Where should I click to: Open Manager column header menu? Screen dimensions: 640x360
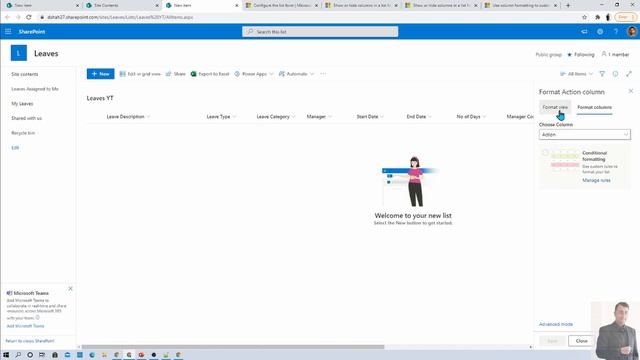(x=319, y=117)
